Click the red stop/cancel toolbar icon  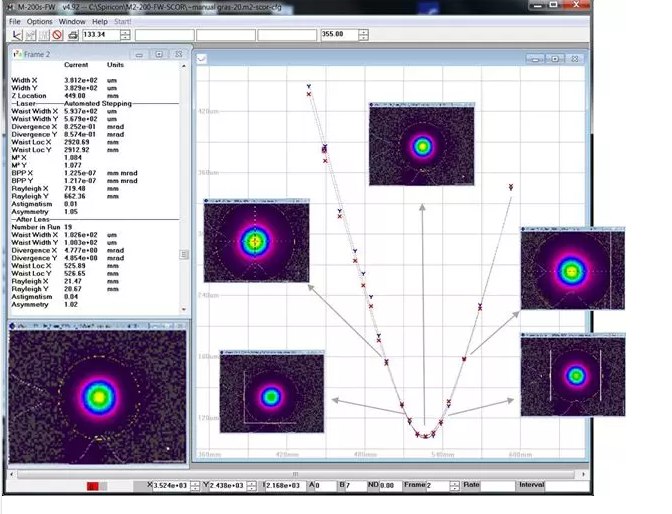coord(58,35)
